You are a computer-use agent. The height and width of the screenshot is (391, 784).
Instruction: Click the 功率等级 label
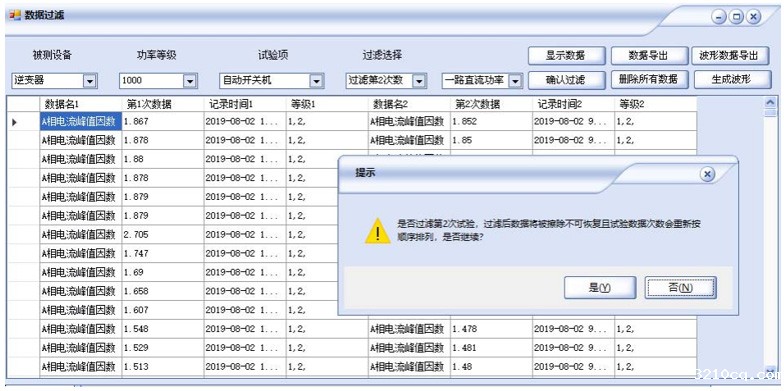pos(156,56)
